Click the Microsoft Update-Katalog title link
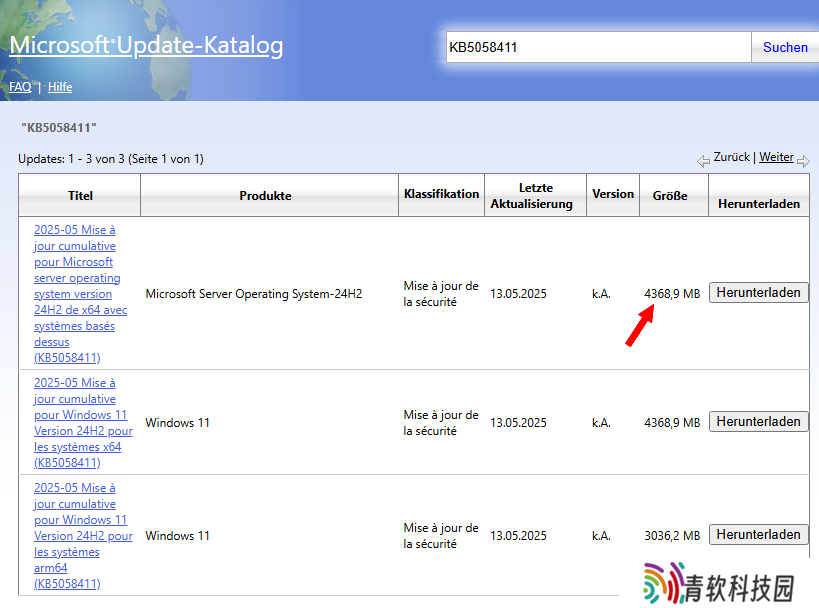819x608 pixels. [146, 45]
